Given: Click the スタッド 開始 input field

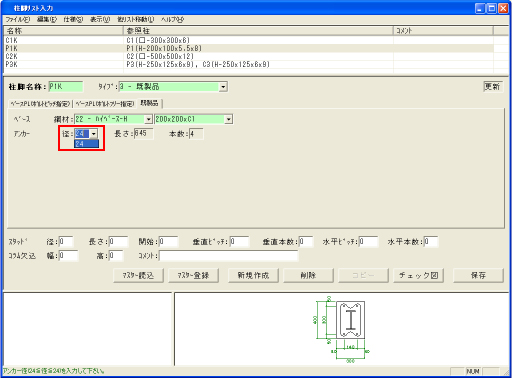Looking at the screenshot, I should 168,242.
